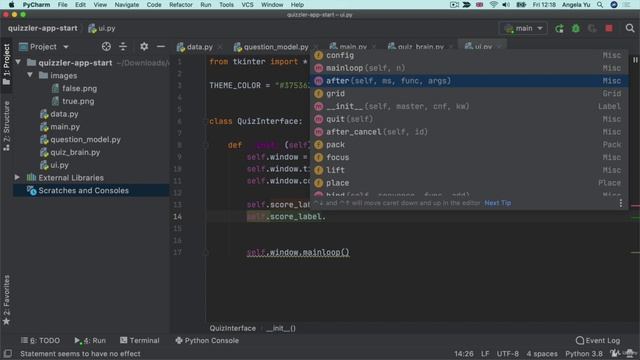
Task: Open question_model.py in project tree
Action: (x=80, y=139)
